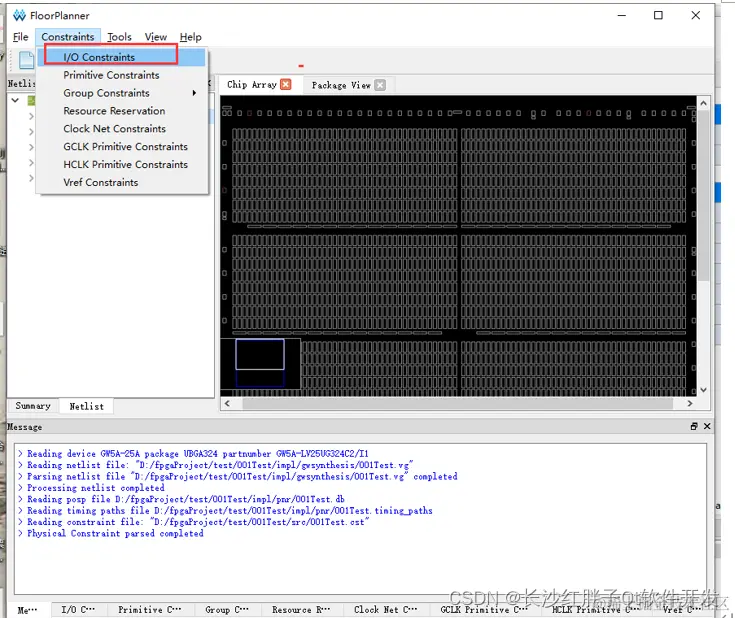Image resolution: width=735 pixels, height=618 pixels.
Task: Click the 'Reading timing paths file' message
Action: point(230,511)
